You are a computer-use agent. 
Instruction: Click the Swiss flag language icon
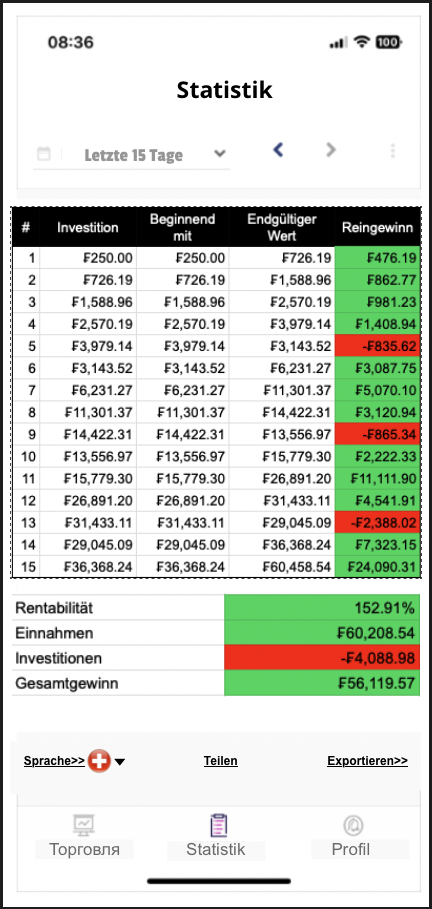click(x=99, y=761)
